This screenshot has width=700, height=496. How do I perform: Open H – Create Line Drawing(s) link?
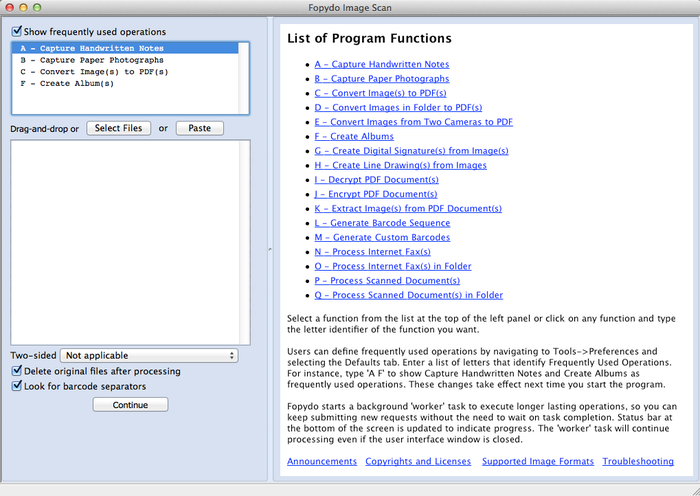tap(400, 165)
